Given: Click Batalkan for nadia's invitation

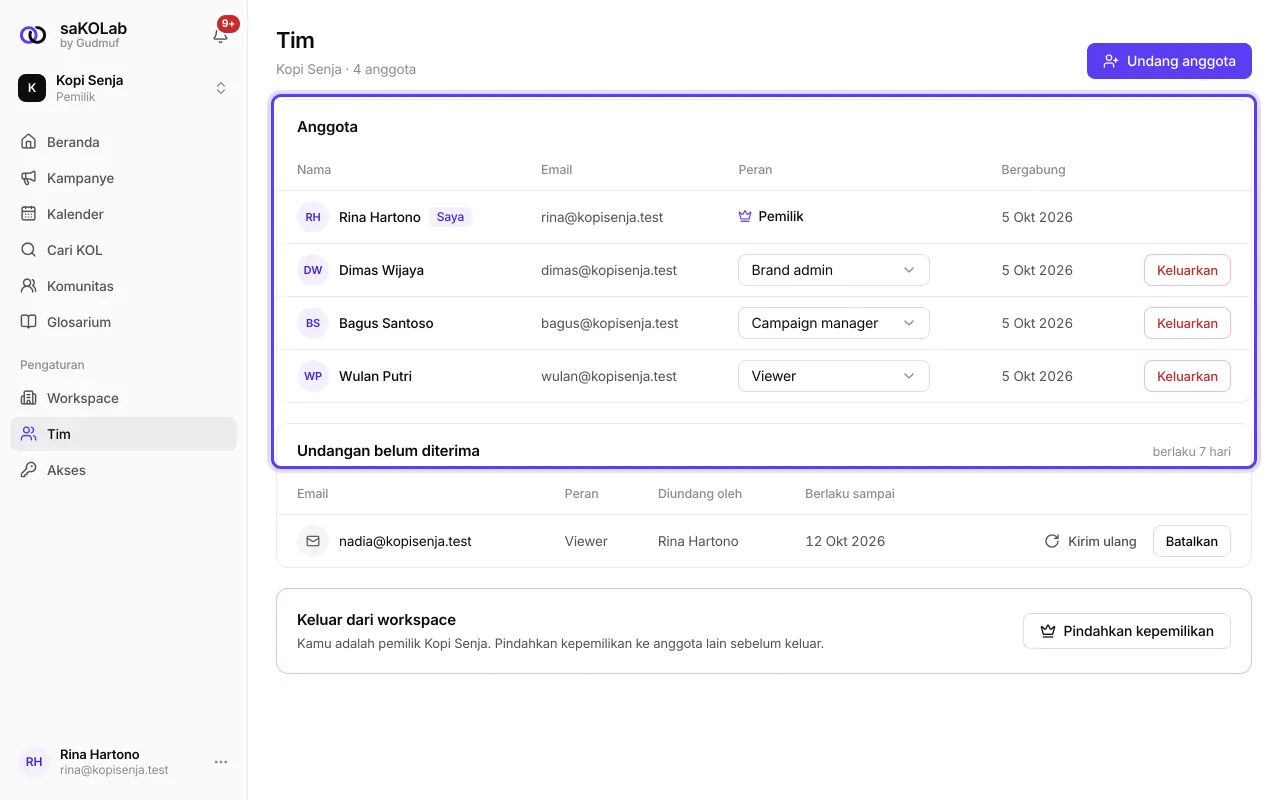Looking at the screenshot, I should (1192, 541).
